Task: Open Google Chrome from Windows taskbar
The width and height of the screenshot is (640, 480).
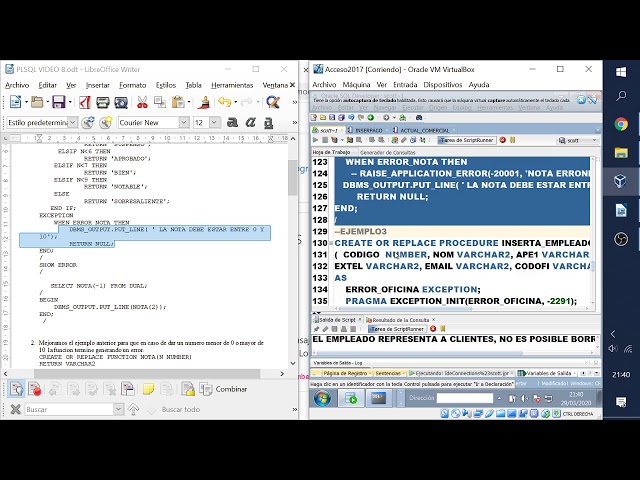Action: tap(621, 124)
